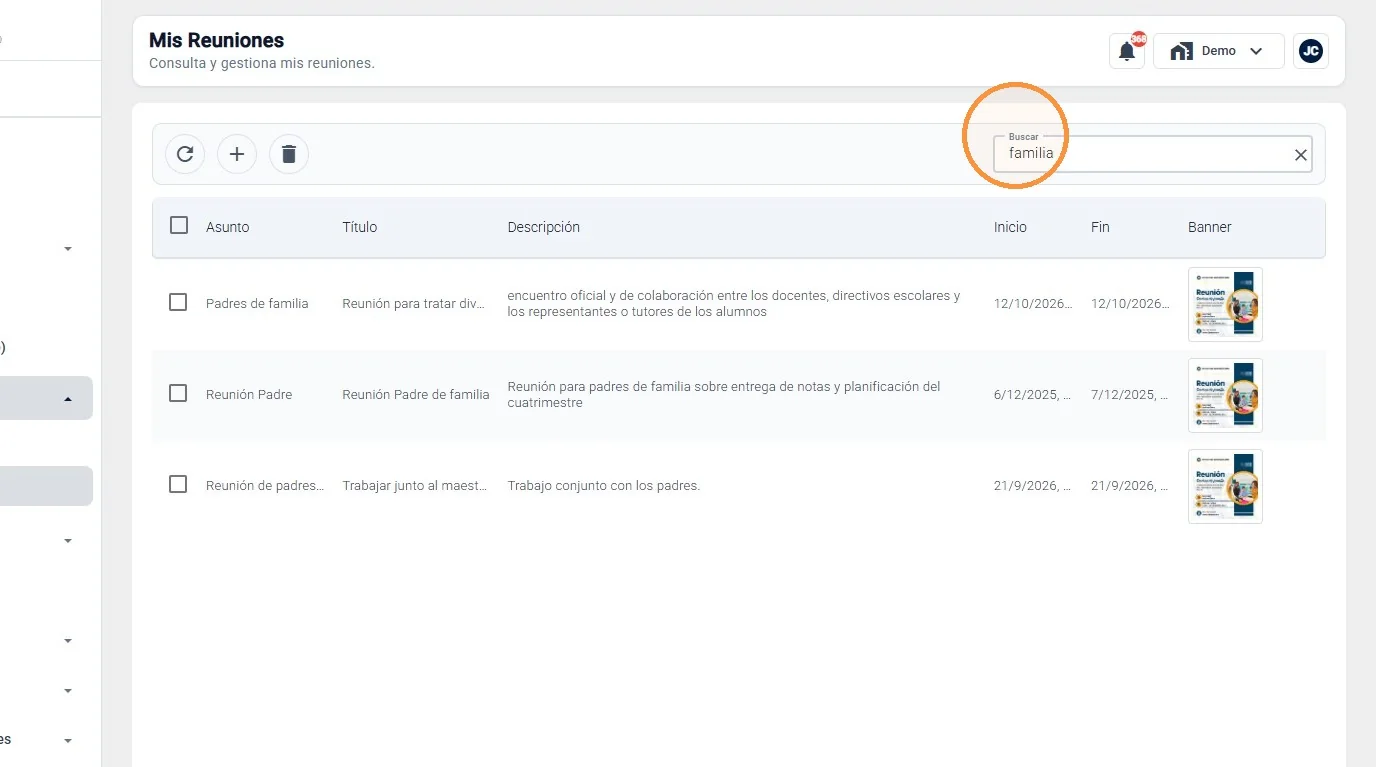Open the Demo dropdown chevron
The width and height of the screenshot is (1376, 767).
coord(1256,51)
